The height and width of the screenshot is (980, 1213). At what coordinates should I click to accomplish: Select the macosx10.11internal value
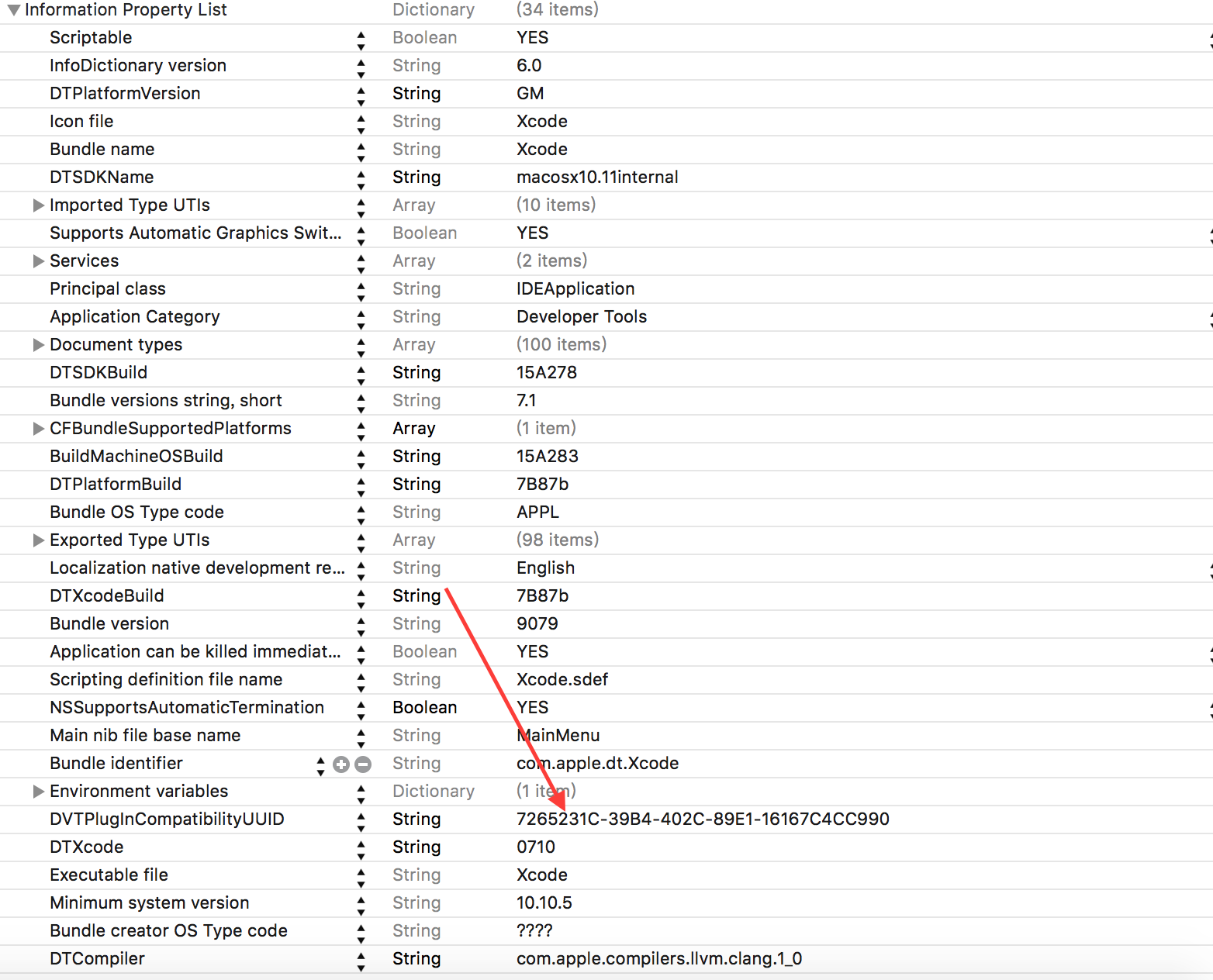pyautogui.click(x=597, y=178)
